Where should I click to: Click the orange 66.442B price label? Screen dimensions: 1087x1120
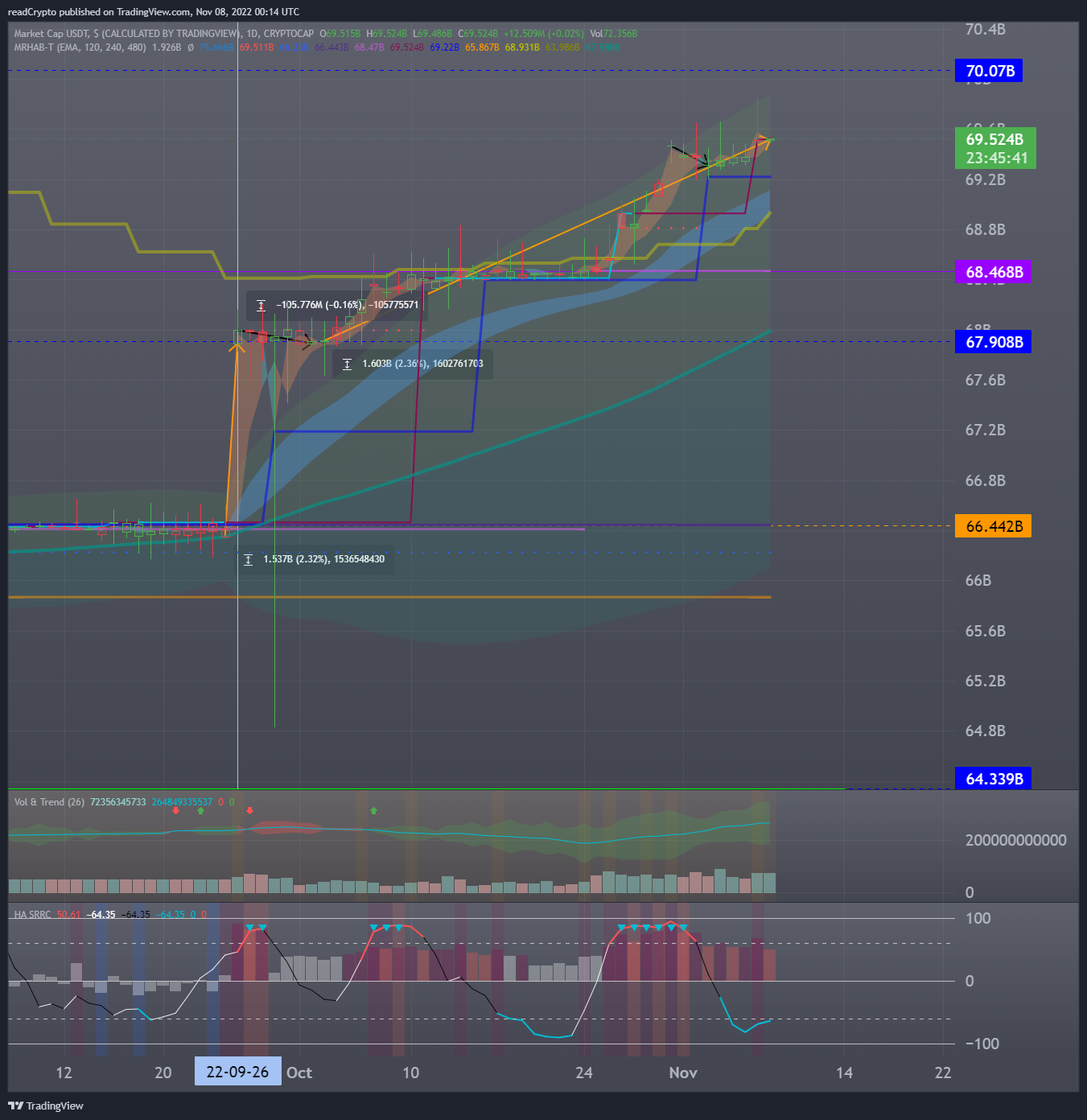coord(994,526)
